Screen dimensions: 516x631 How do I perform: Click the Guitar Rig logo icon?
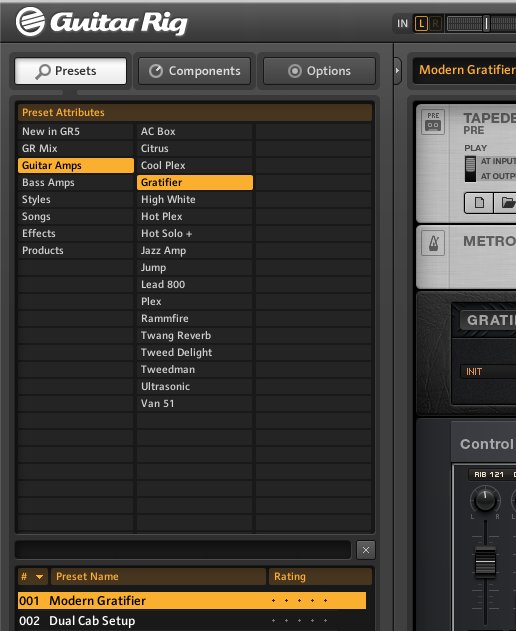30,21
